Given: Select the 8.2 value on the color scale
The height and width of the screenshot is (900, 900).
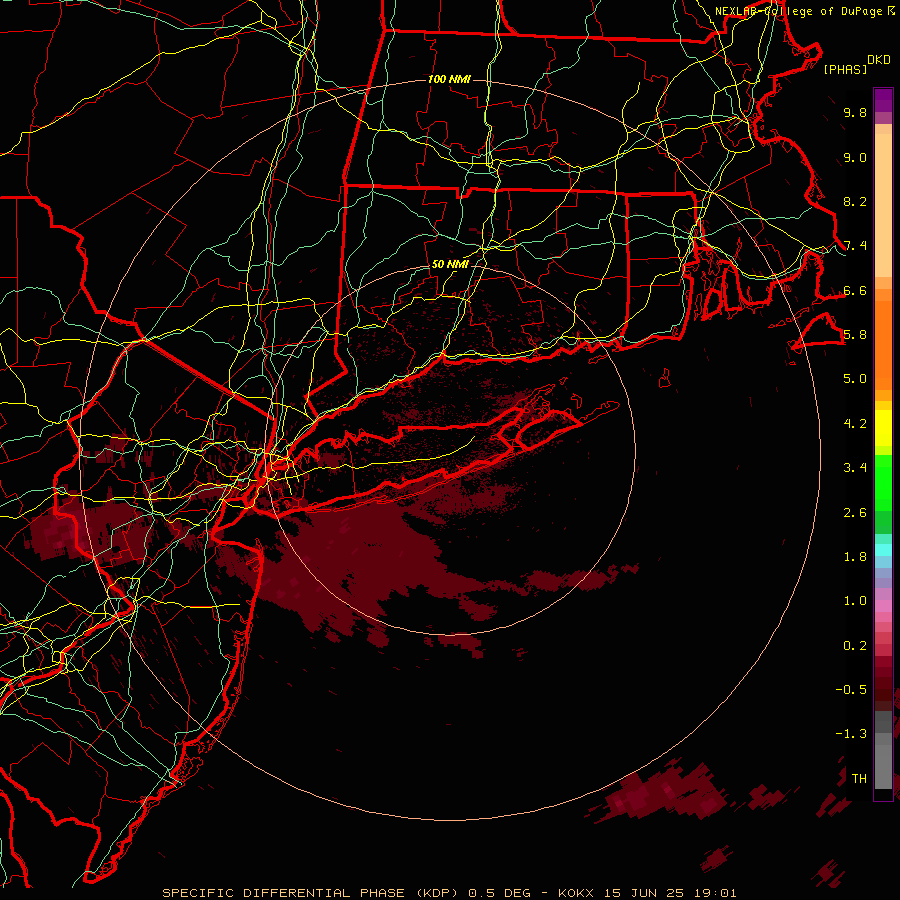Looking at the screenshot, I should [855, 201].
